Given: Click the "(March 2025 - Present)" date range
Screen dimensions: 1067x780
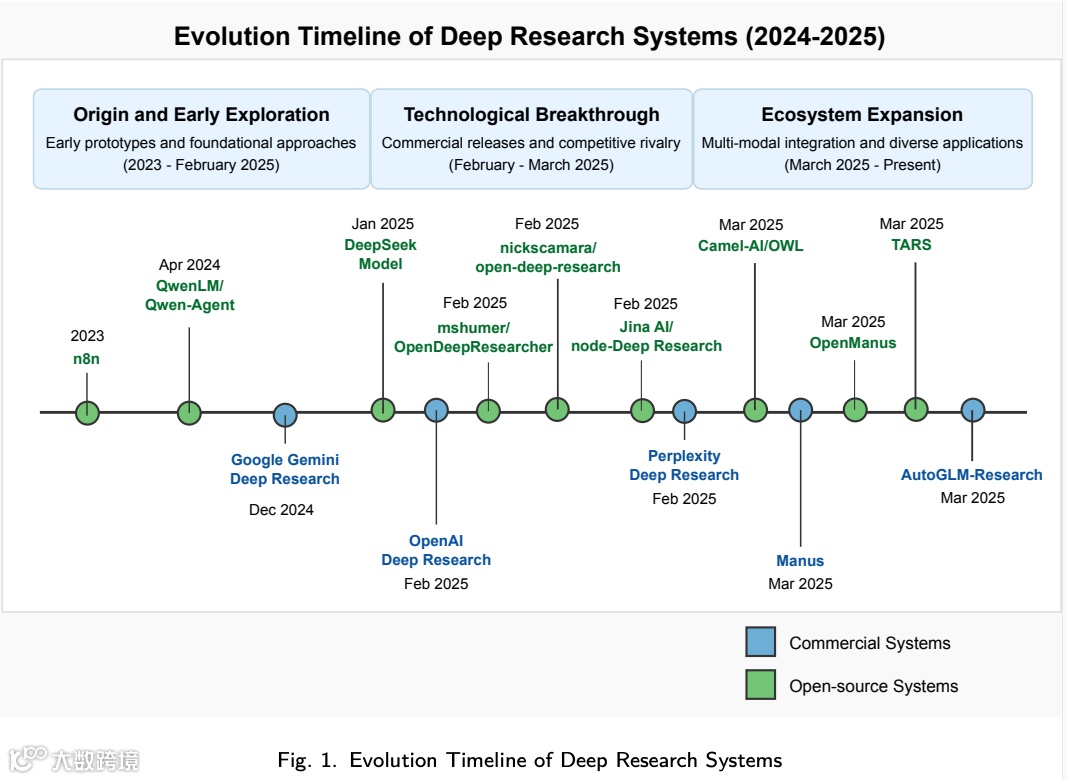Looking at the screenshot, I should 862,165.
